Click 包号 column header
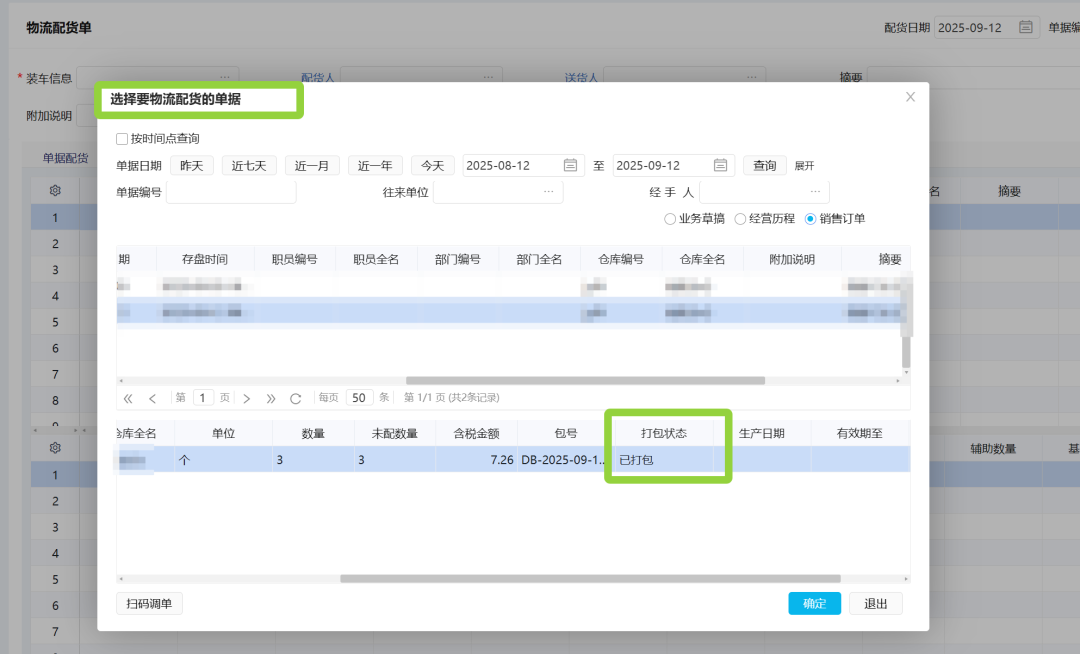Image resolution: width=1080 pixels, height=654 pixels. [565, 433]
